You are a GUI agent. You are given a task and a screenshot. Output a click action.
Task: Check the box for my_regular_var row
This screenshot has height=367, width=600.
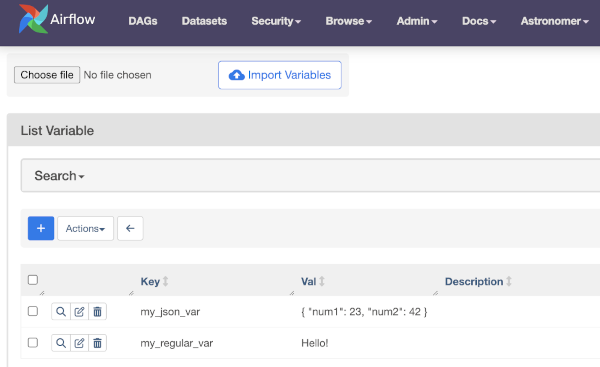[33, 343]
